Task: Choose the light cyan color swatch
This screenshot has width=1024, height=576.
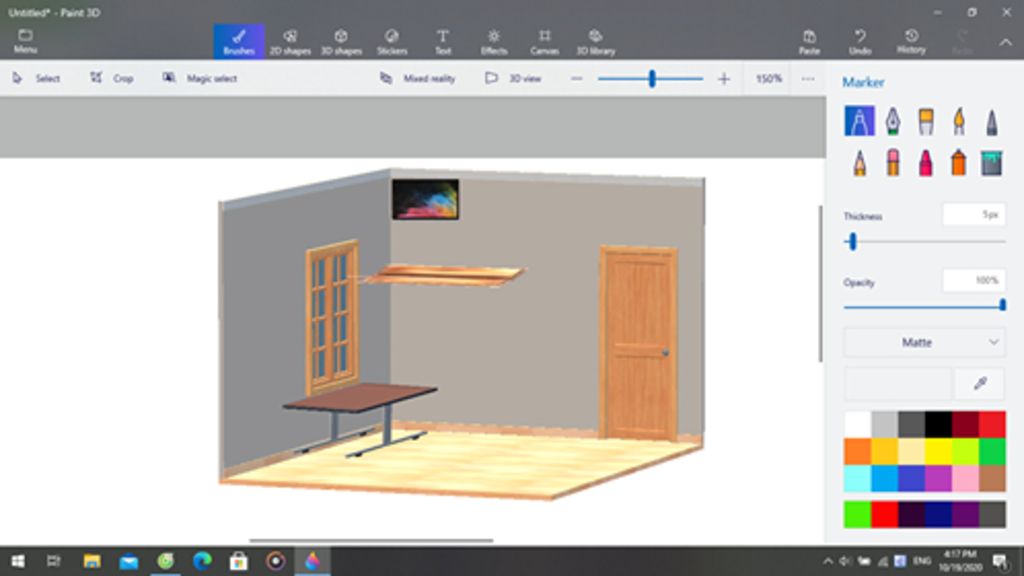Action: pos(857,478)
